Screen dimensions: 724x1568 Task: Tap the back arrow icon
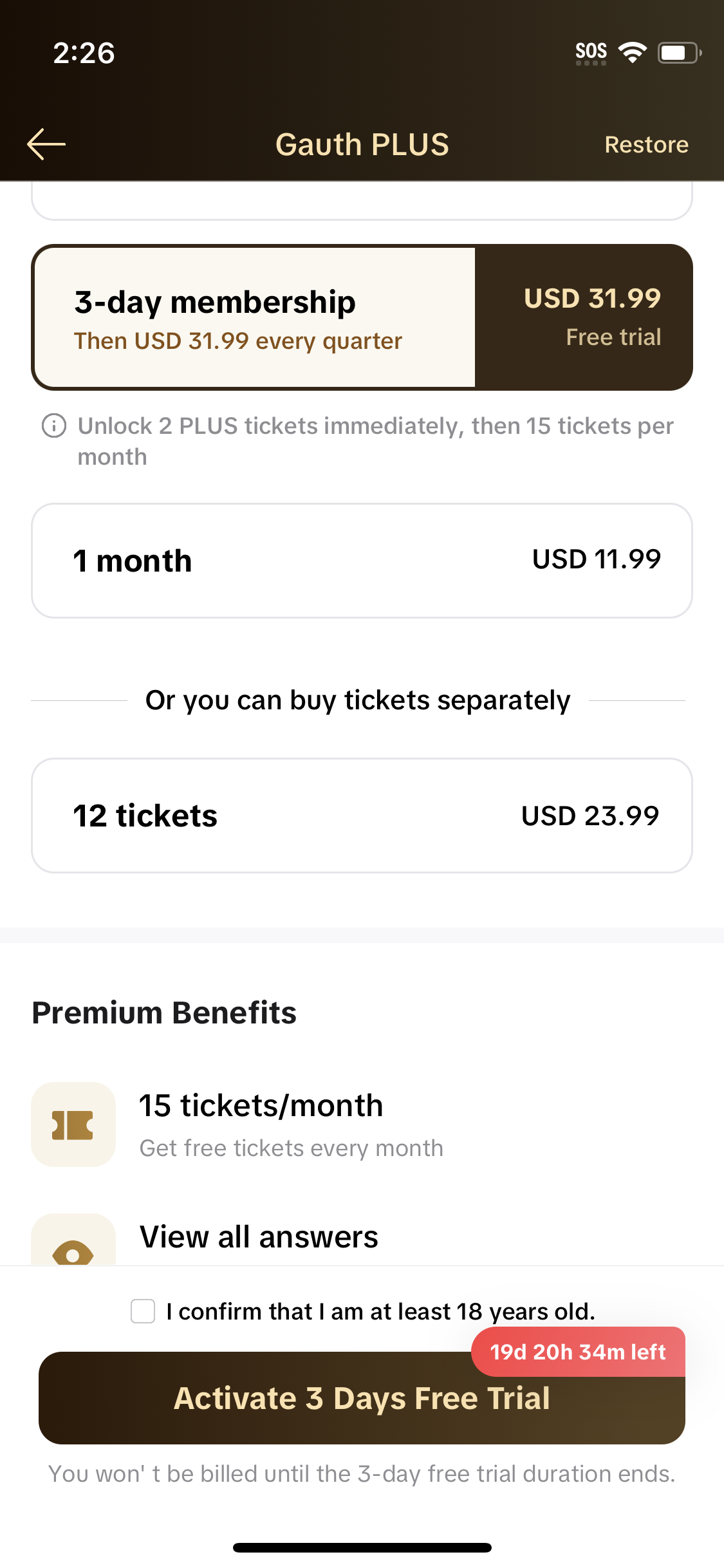[46, 144]
